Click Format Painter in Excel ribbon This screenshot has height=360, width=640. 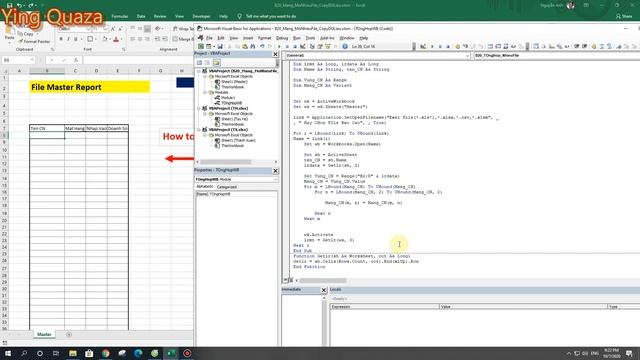(34, 41)
